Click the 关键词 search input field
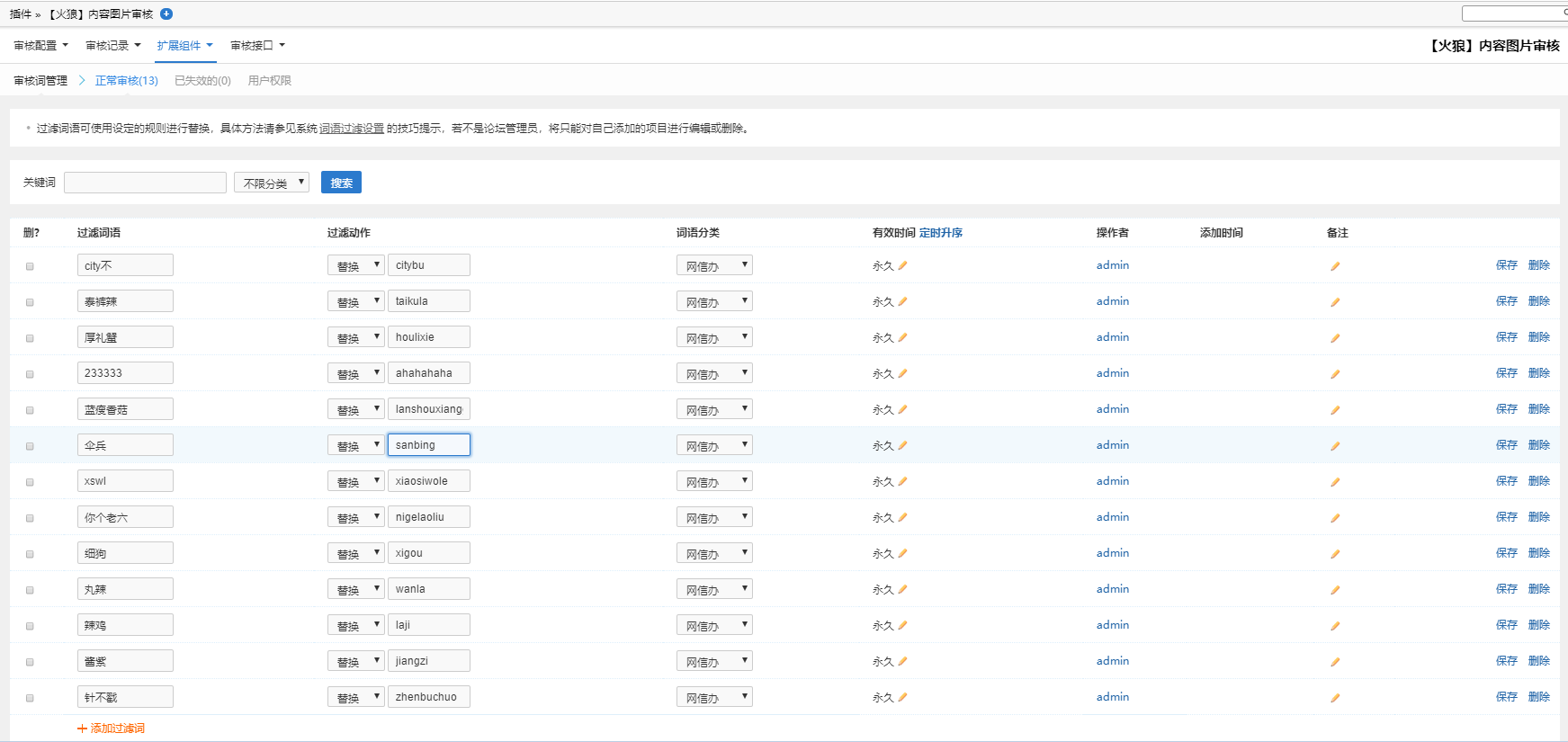This screenshot has height=742, width=1568. pyautogui.click(x=145, y=183)
